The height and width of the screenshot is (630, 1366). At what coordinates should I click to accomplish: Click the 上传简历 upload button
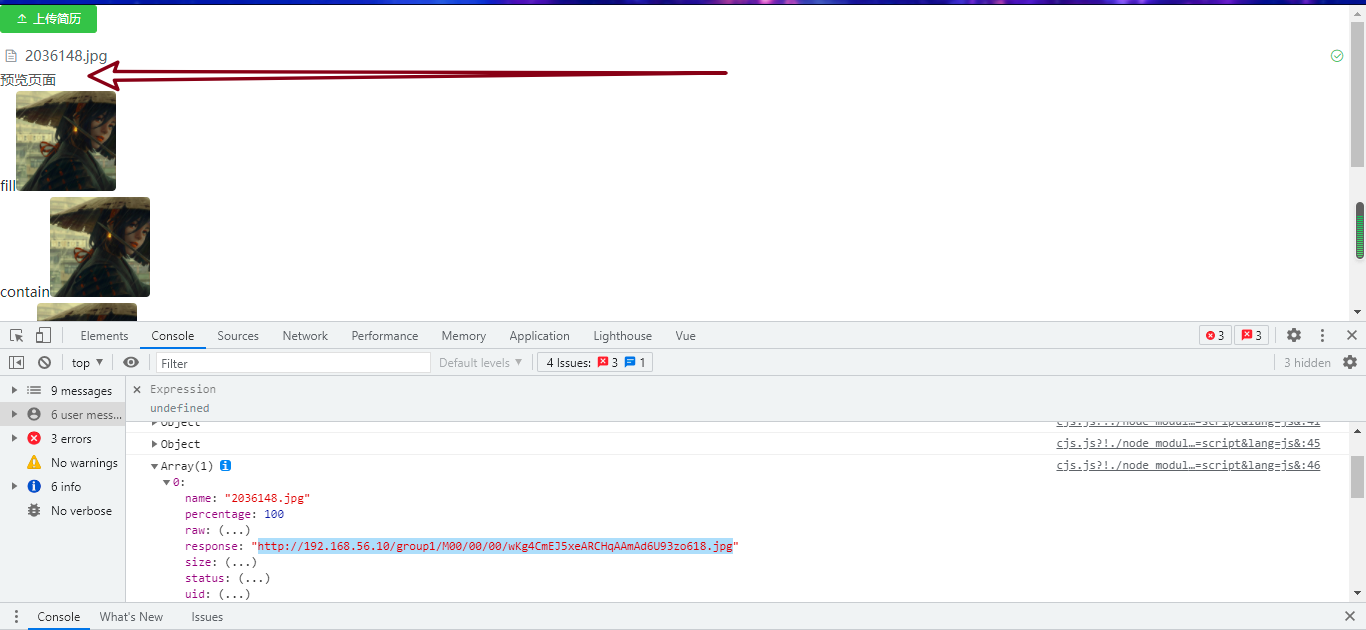48,18
